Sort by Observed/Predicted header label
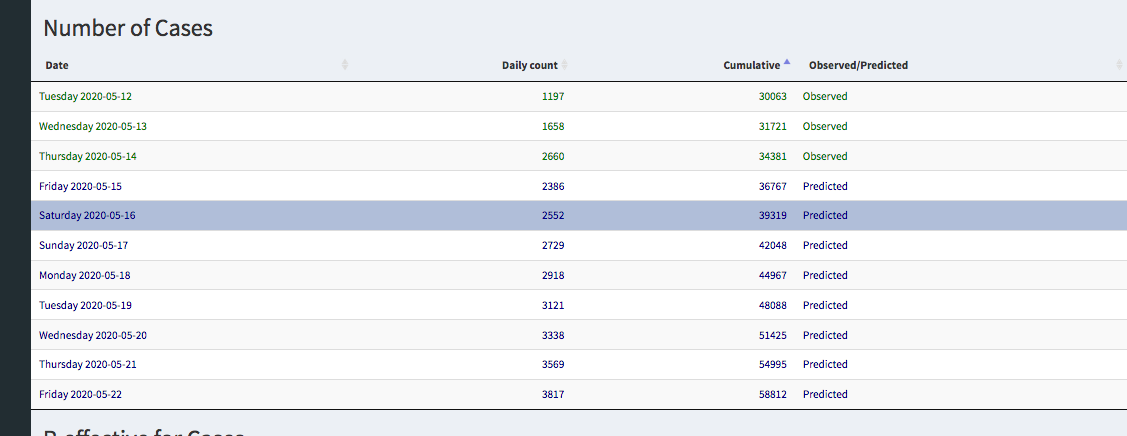The image size is (1127, 436). tap(858, 65)
